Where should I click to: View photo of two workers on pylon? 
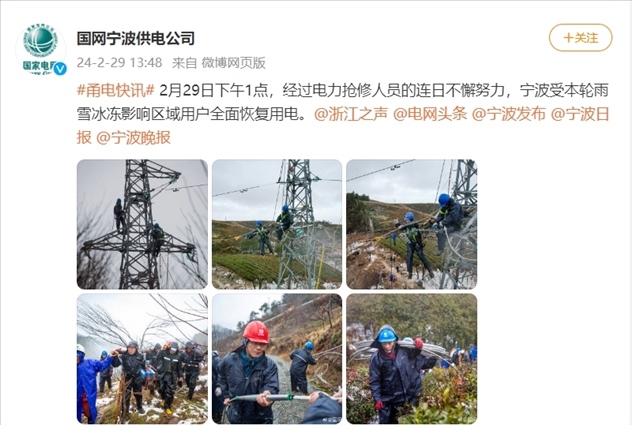click(x=142, y=224)
